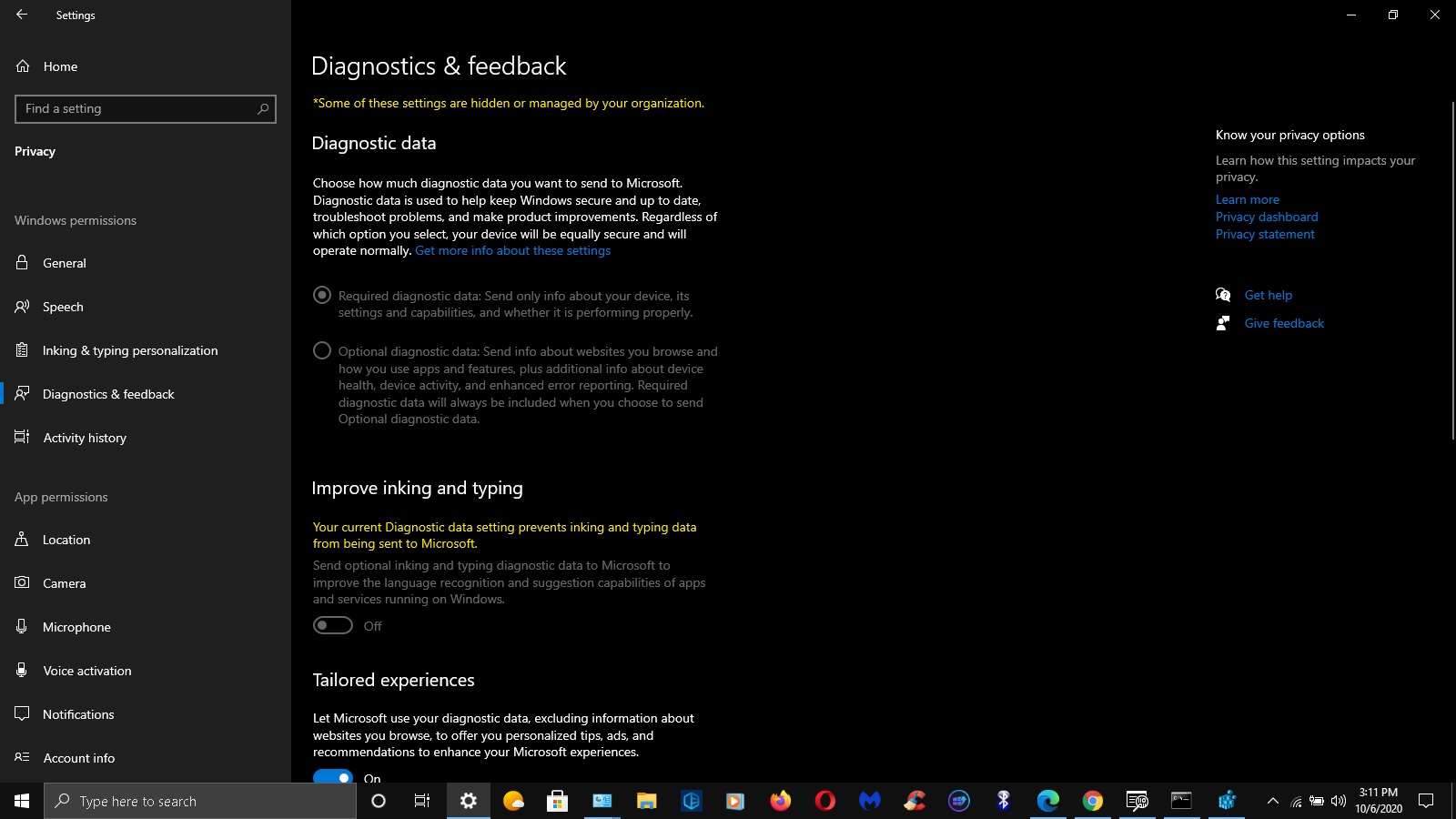
Task: Open the Action Center notifications icon
Action: [1426, 801]
